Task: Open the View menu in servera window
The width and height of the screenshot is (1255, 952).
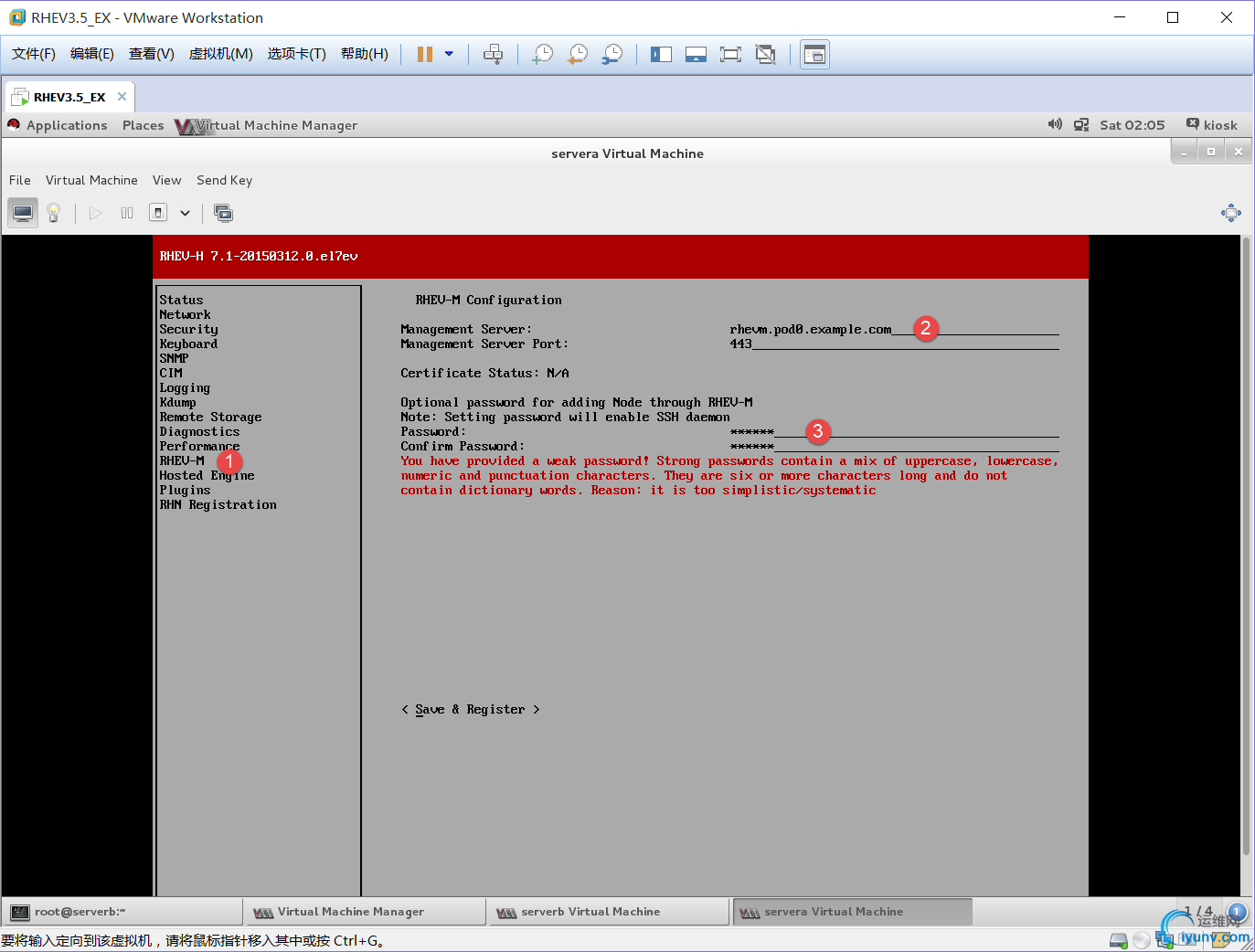Action: point(166,180)
